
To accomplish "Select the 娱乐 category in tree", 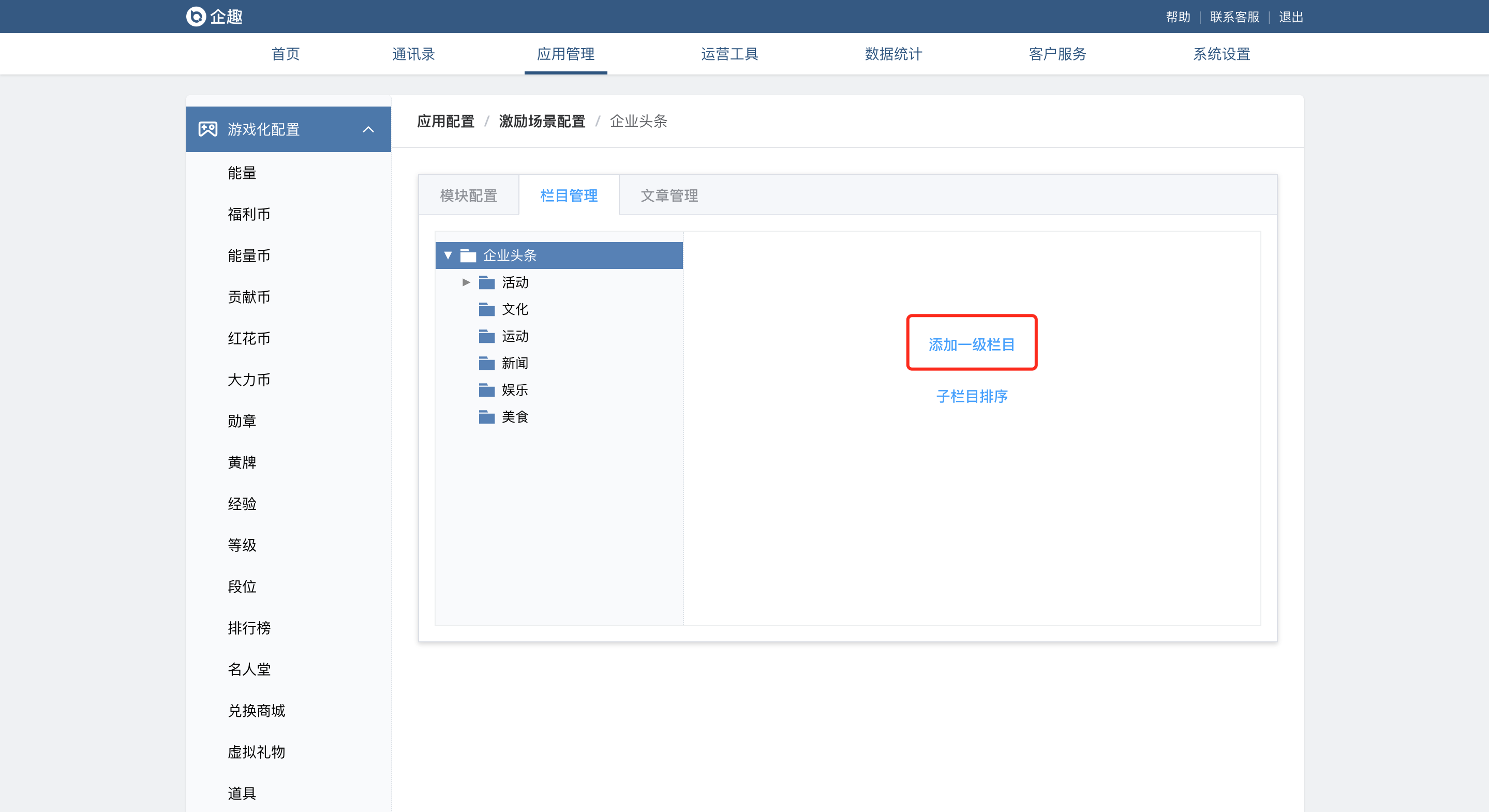I will coord(515,389).
